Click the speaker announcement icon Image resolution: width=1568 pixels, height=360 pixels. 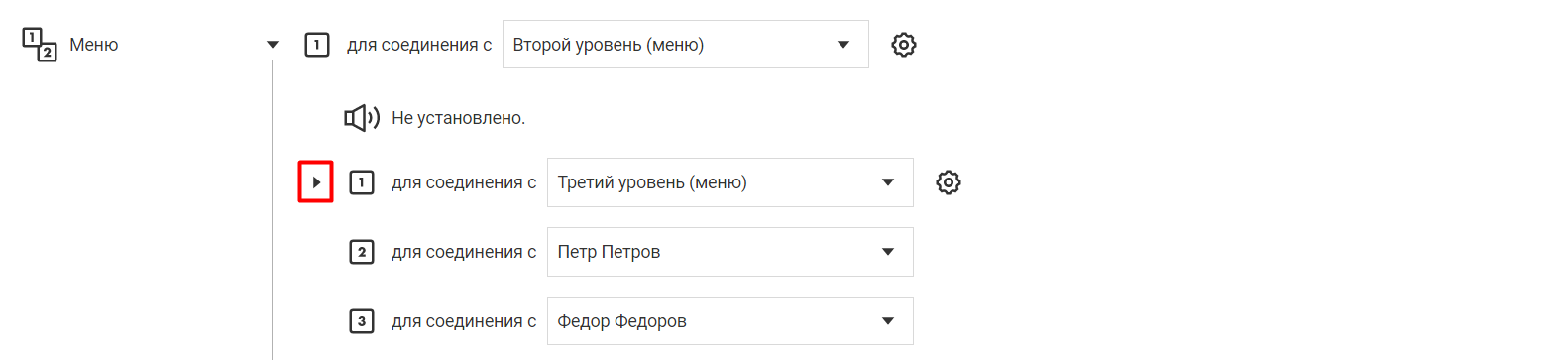362,118
